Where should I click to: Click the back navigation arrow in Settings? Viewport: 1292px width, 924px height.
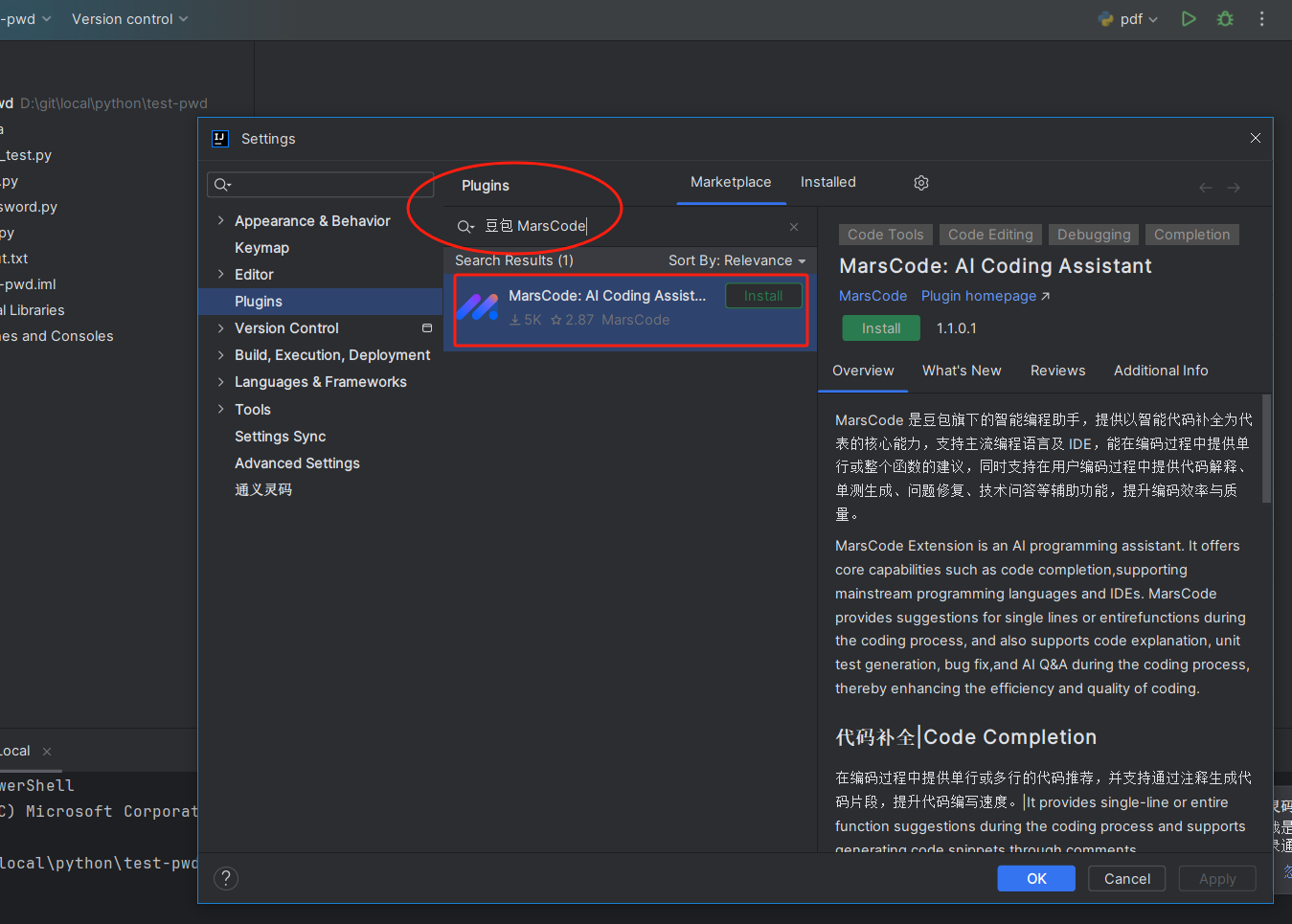click(1205, 188)
